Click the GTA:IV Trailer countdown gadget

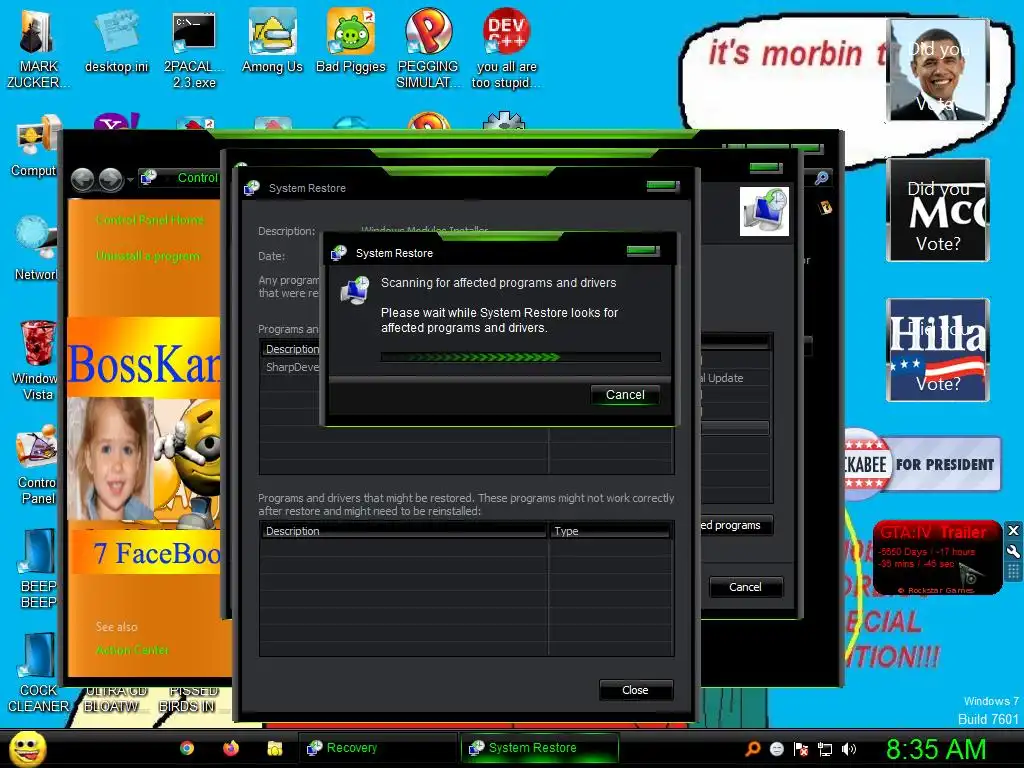pos(936,558)
